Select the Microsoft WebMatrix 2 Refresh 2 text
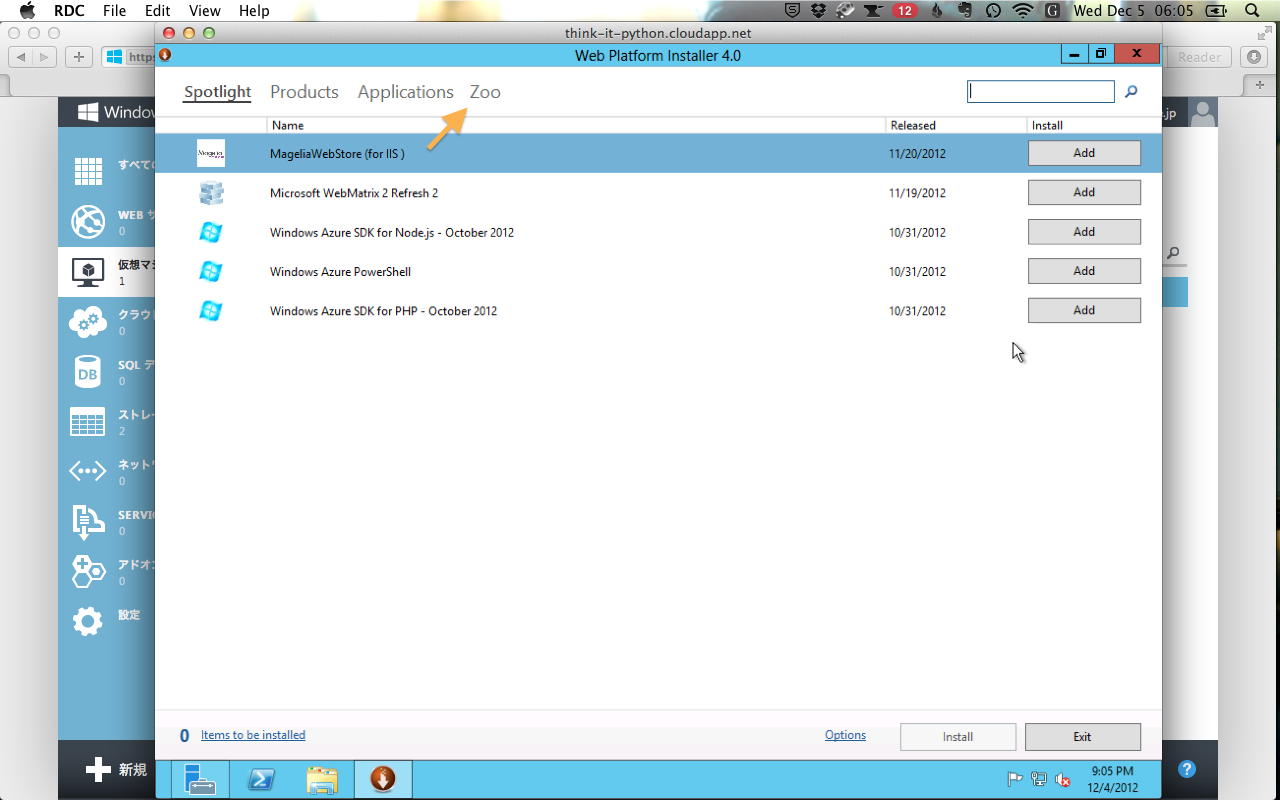 tap(354, 193)
